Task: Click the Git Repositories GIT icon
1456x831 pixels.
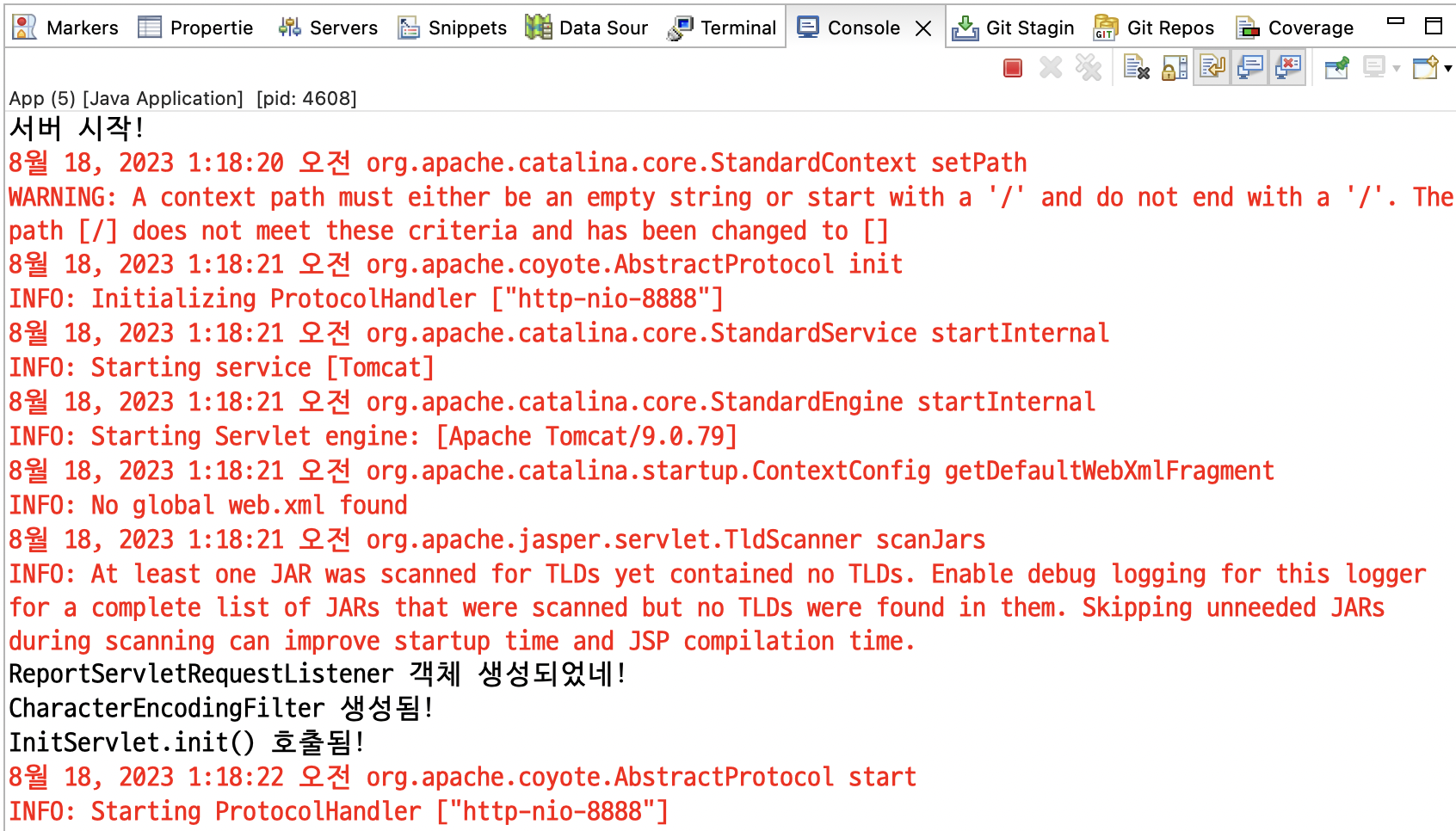Action: coord(1106,28)
